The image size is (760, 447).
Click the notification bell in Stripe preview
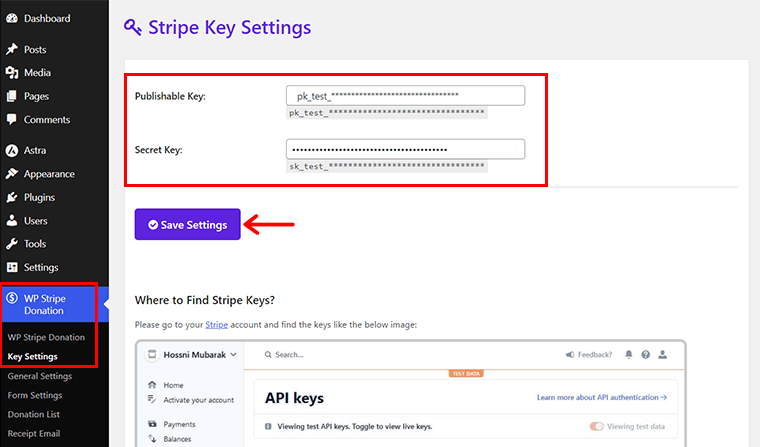click(629, 355)
